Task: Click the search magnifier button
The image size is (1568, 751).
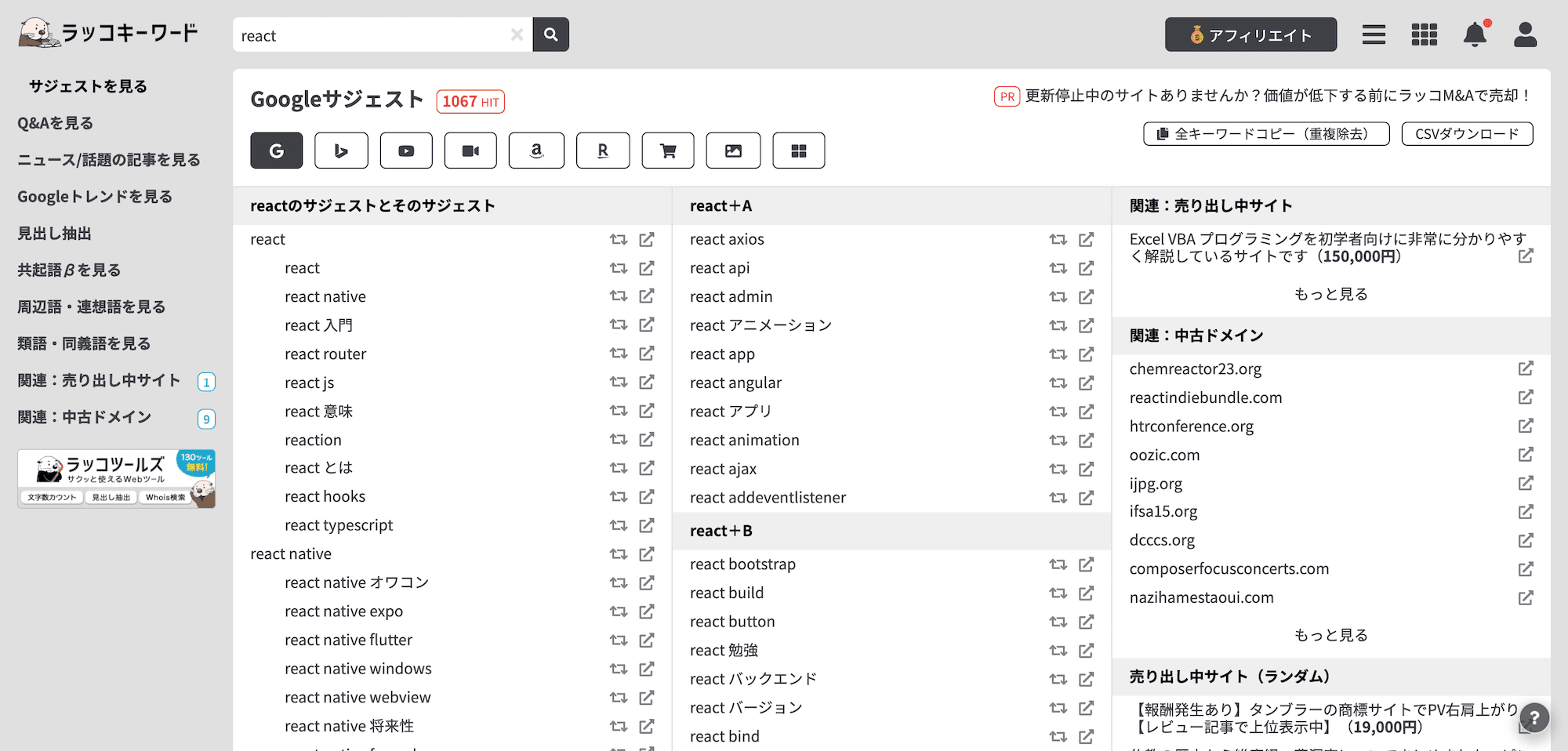Action: point(551,34)
